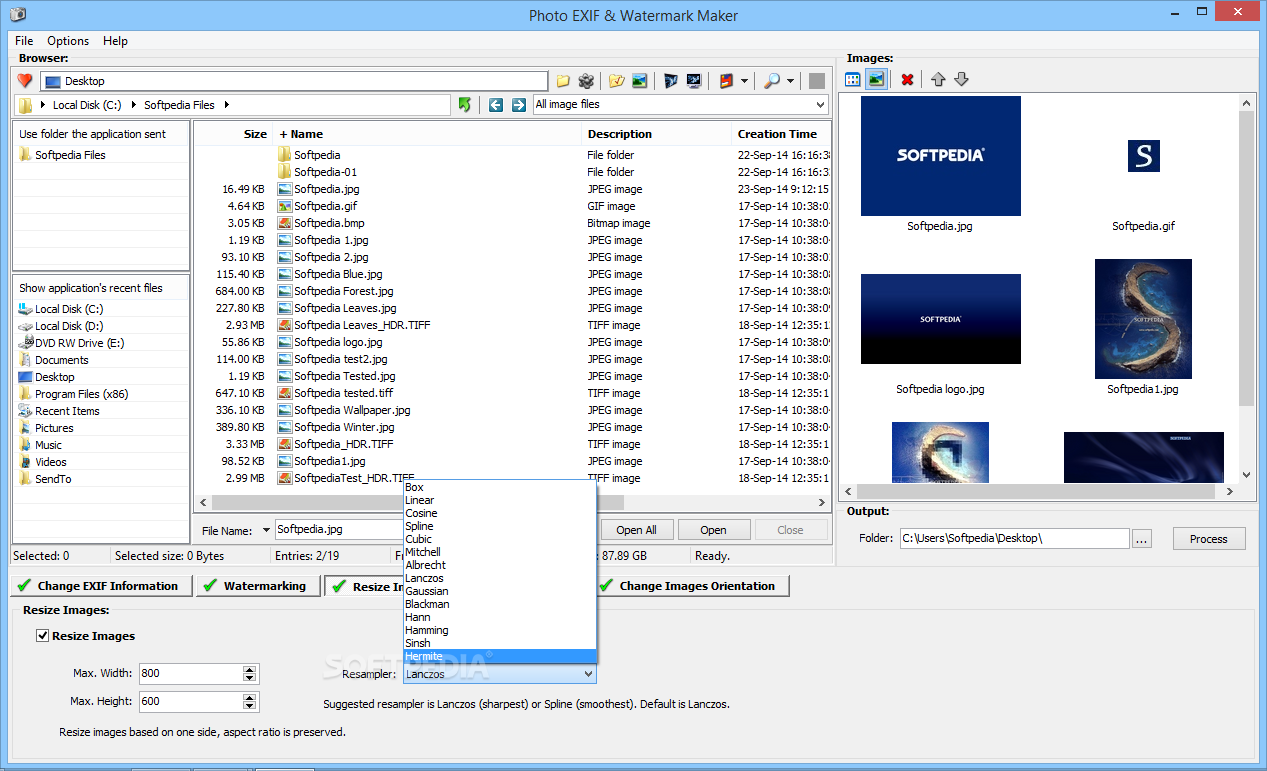Click the monitor screen icon in browser toolbar
The image size is (1267, 771).
click(694, 81)
